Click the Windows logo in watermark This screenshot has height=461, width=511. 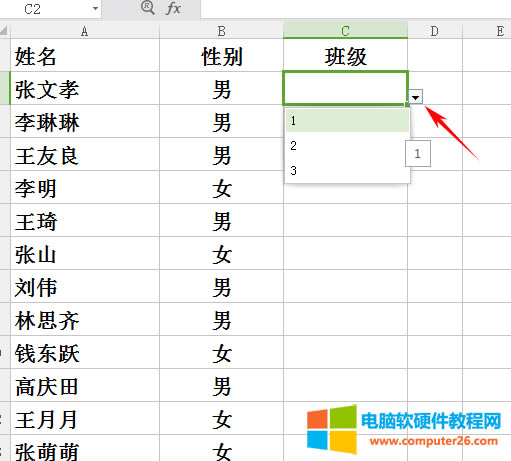tap(332, 430)
